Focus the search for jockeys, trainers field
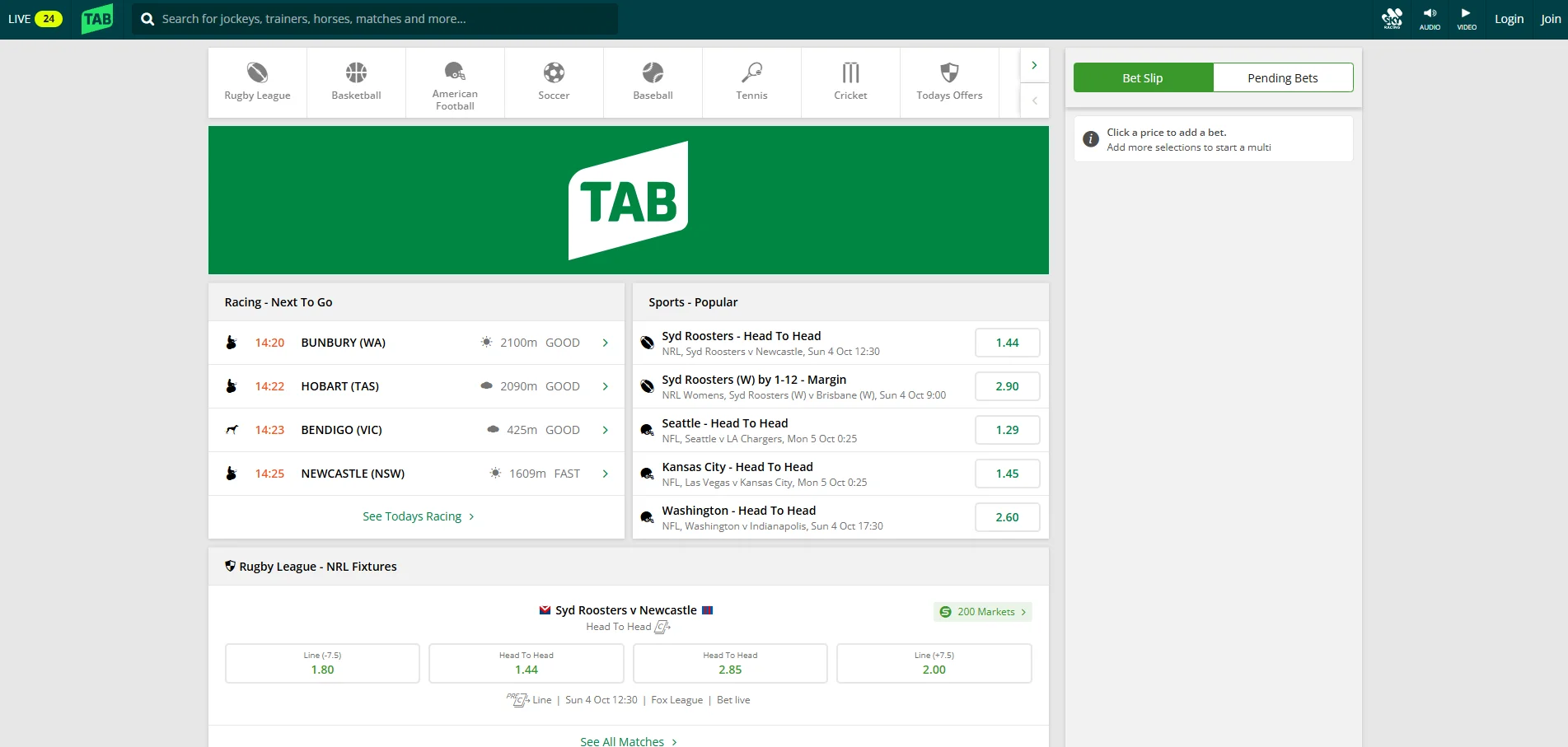The height and width of the screenshot is (747, 1568). 375,19
